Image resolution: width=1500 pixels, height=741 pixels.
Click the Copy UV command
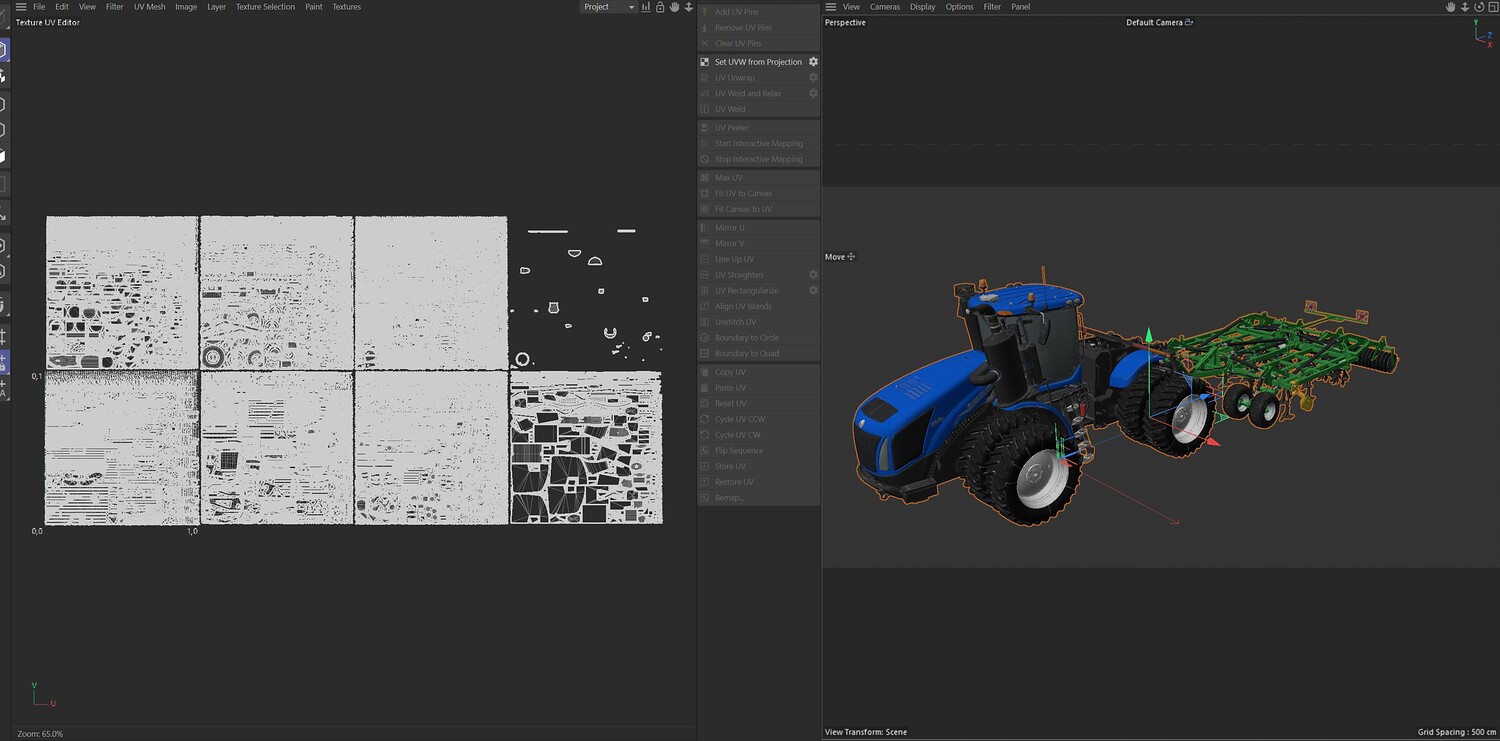coord(758,372)
